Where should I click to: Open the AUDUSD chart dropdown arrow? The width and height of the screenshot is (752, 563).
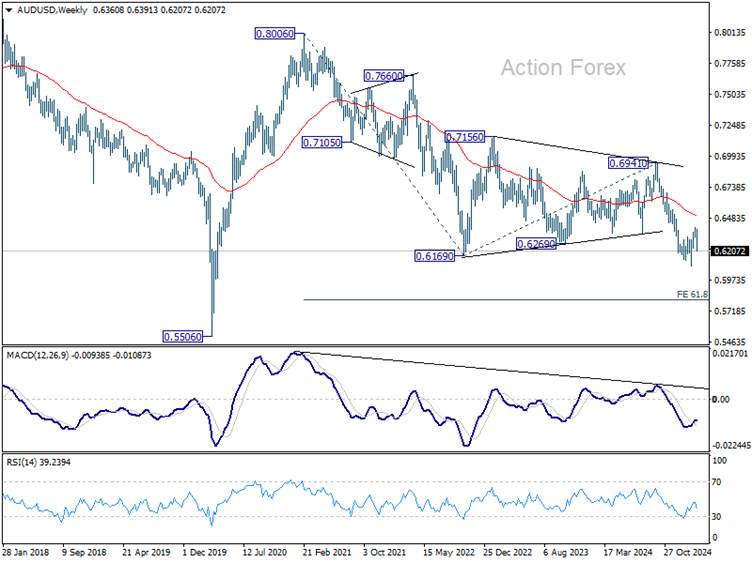click(x=9, y=10)
